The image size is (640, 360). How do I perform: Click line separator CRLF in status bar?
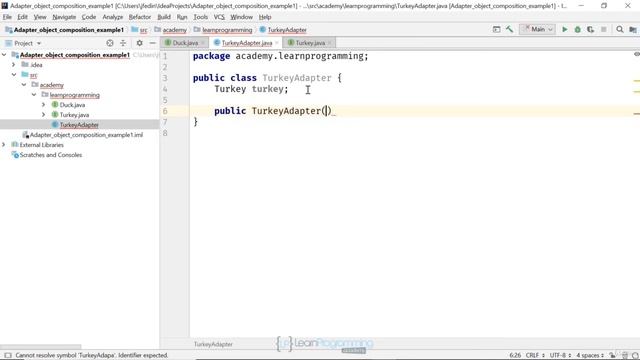click(535, 355)
